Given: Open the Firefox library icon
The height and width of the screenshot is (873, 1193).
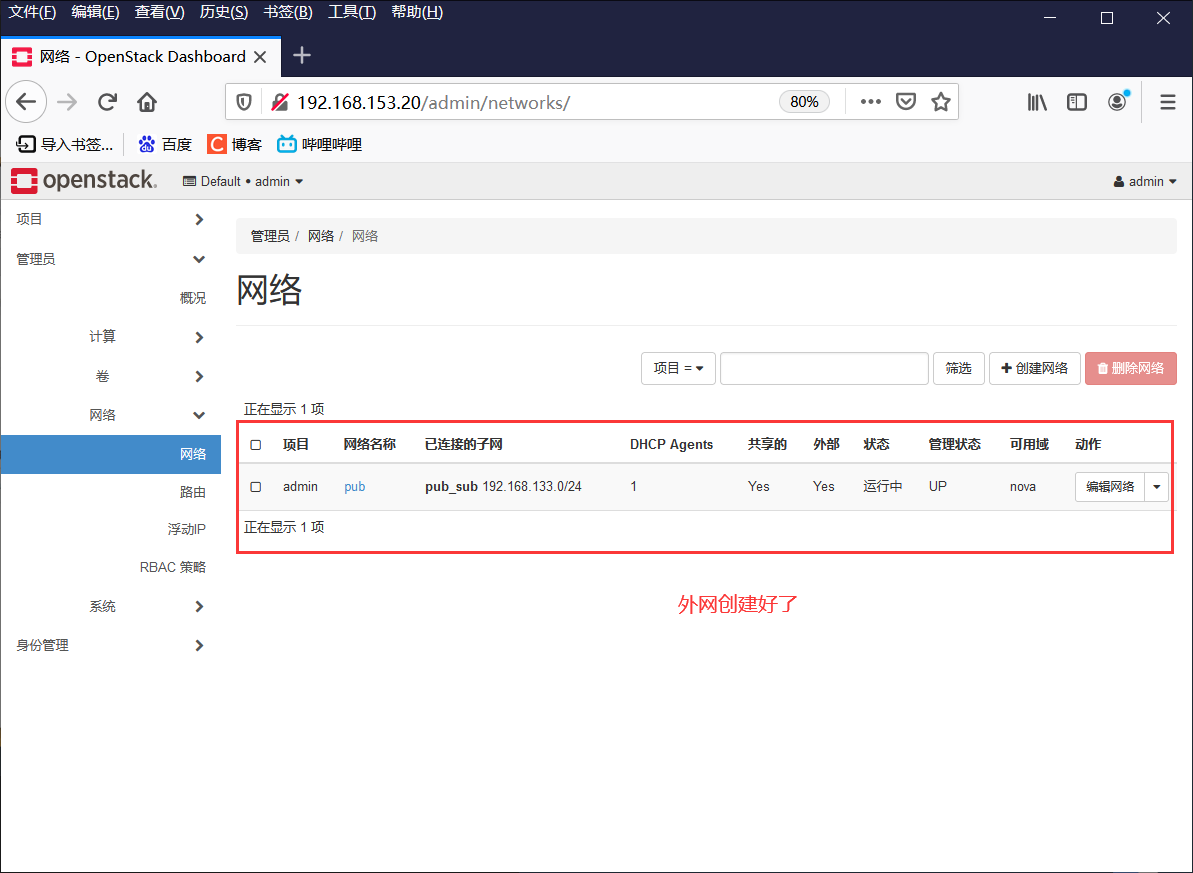Looking at the screenshot, I should click(1037, 101).
